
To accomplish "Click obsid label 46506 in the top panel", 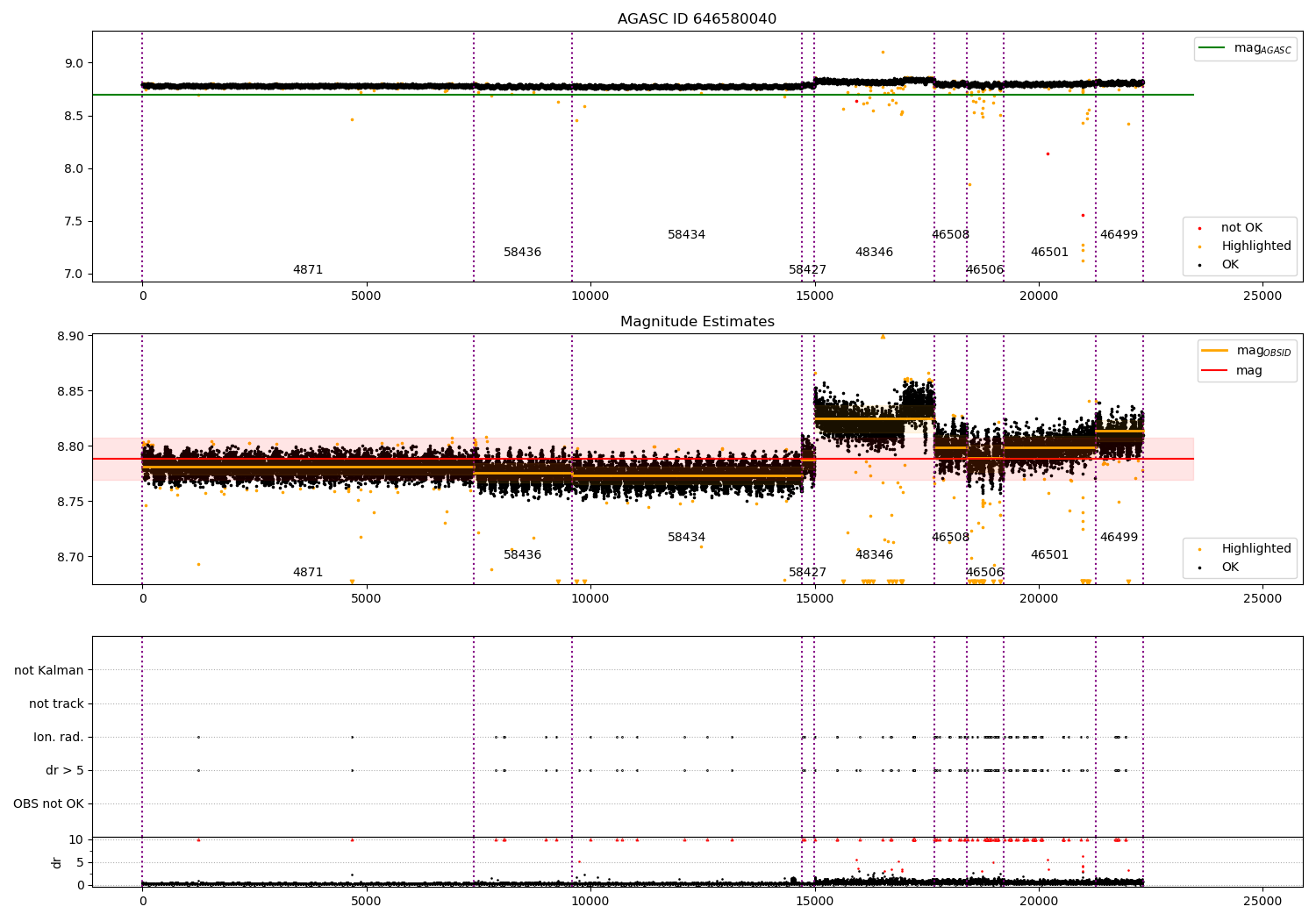I will click(x=984, y=270).
